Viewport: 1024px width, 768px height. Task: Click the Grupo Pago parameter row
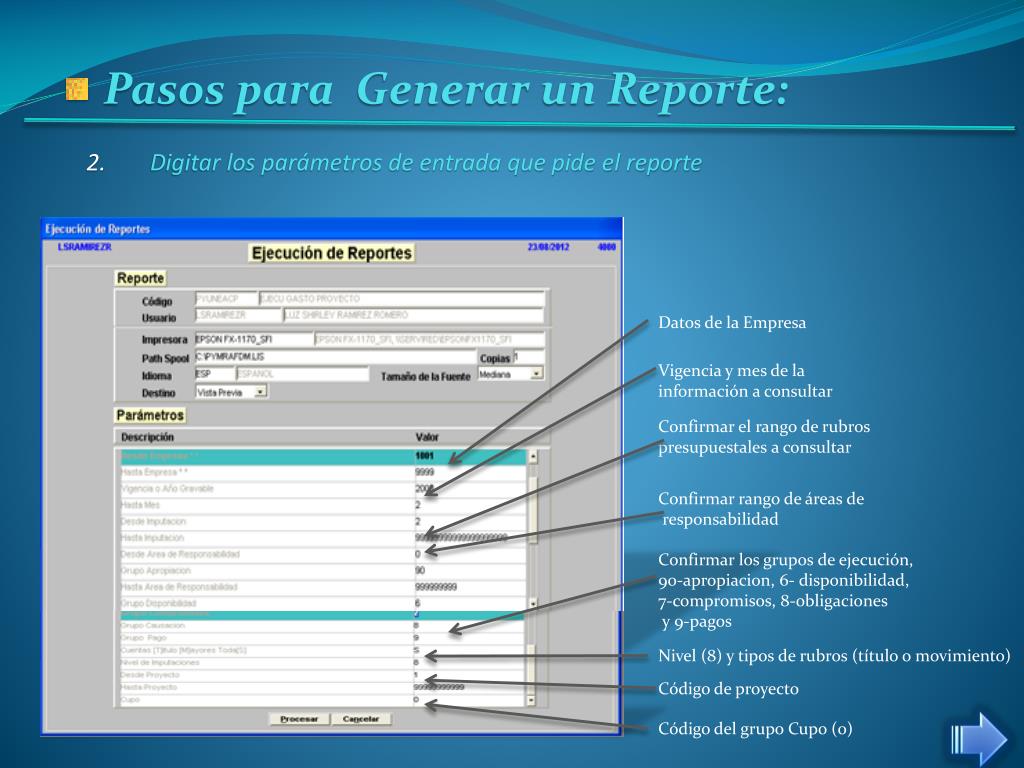(323, 637)
